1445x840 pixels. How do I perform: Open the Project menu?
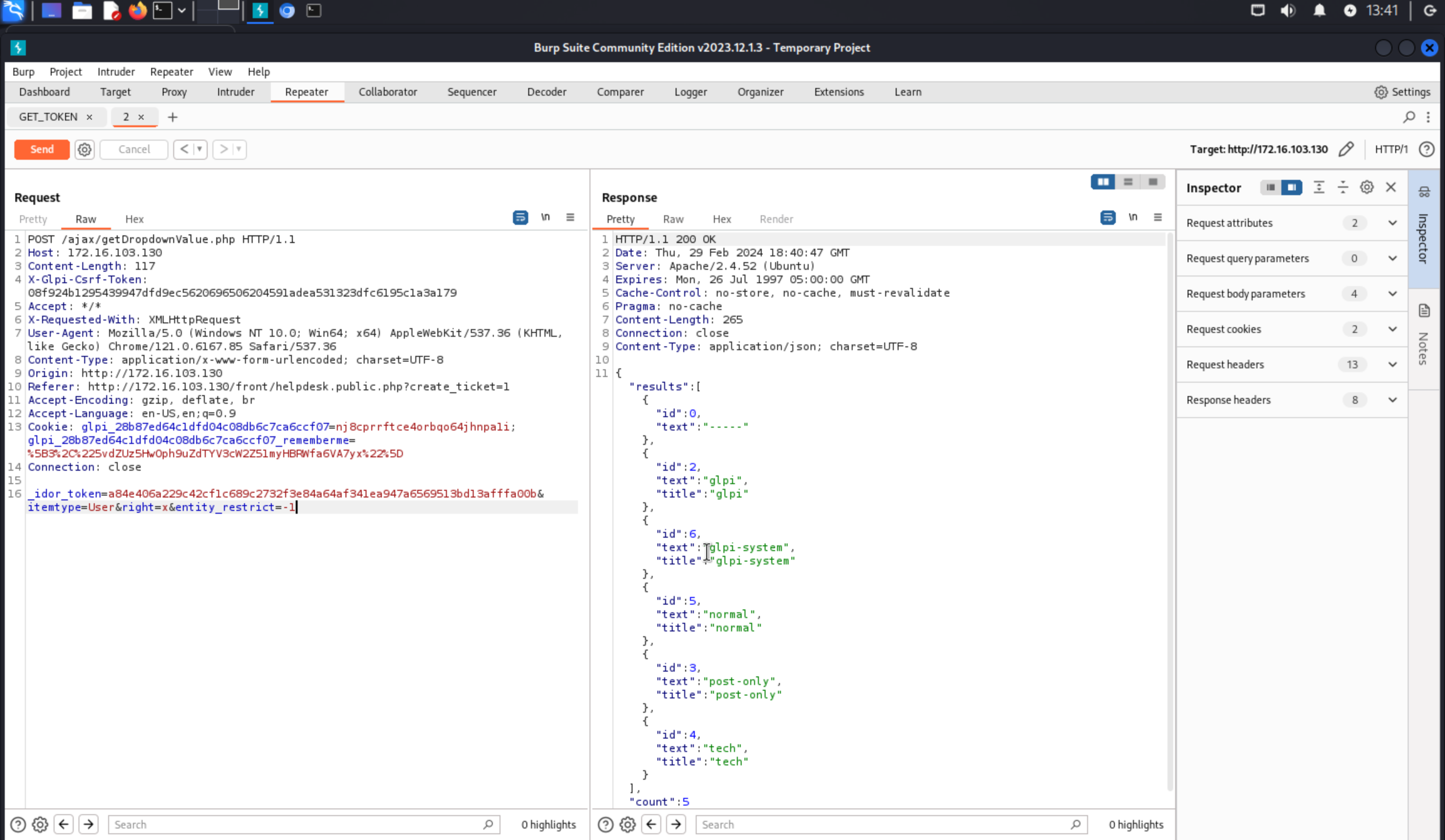click(66, 72)
